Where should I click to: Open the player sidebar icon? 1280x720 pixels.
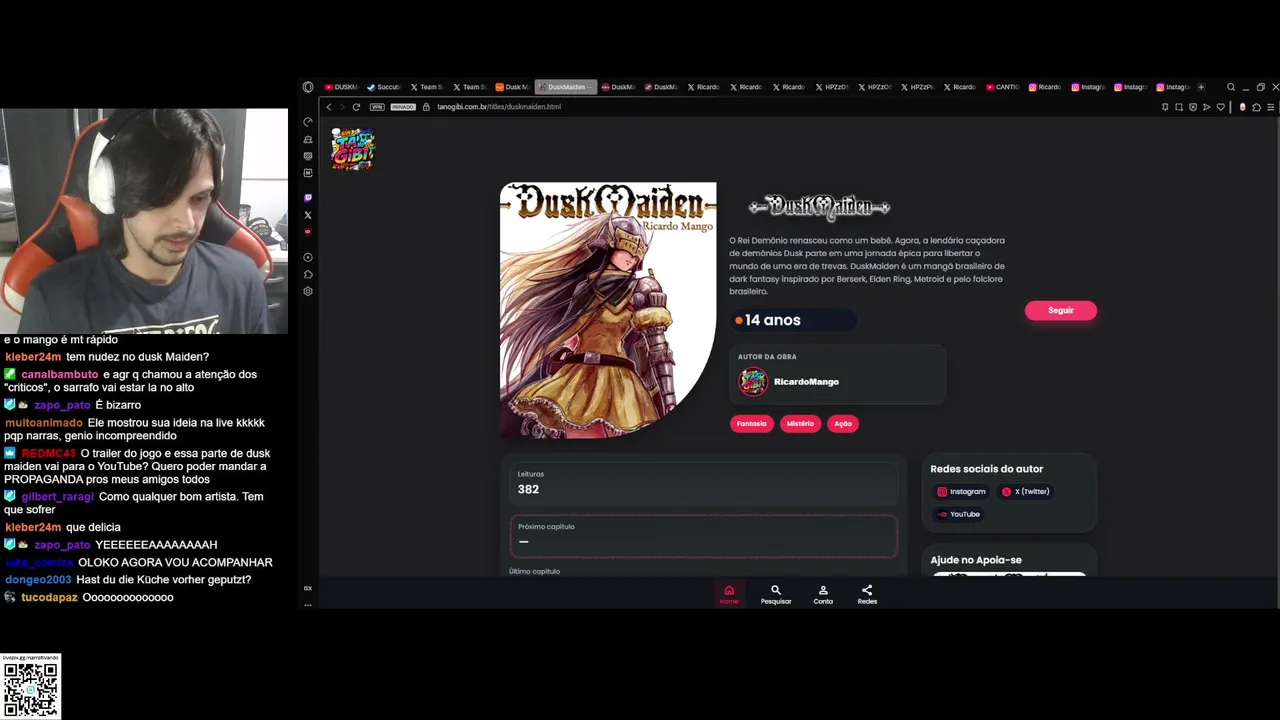pyautogui.click(x=308, y=257)
